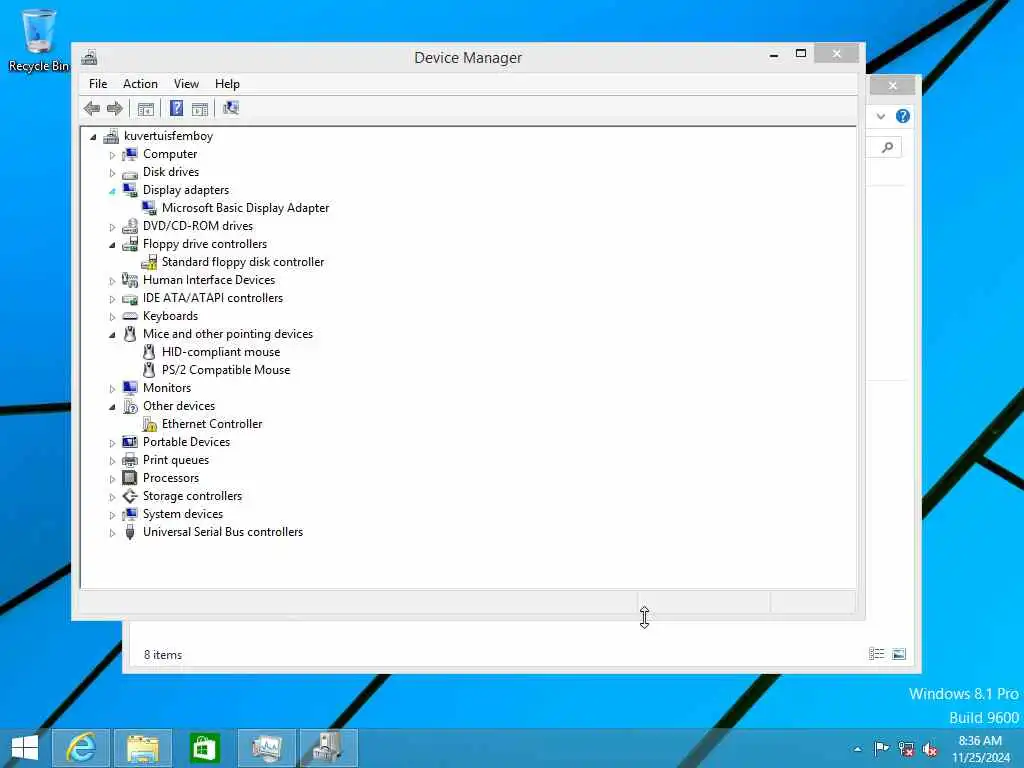Select the DVD/CD-ROM drives label
This screenshot has width=1024, height=768.
point(198,226)
